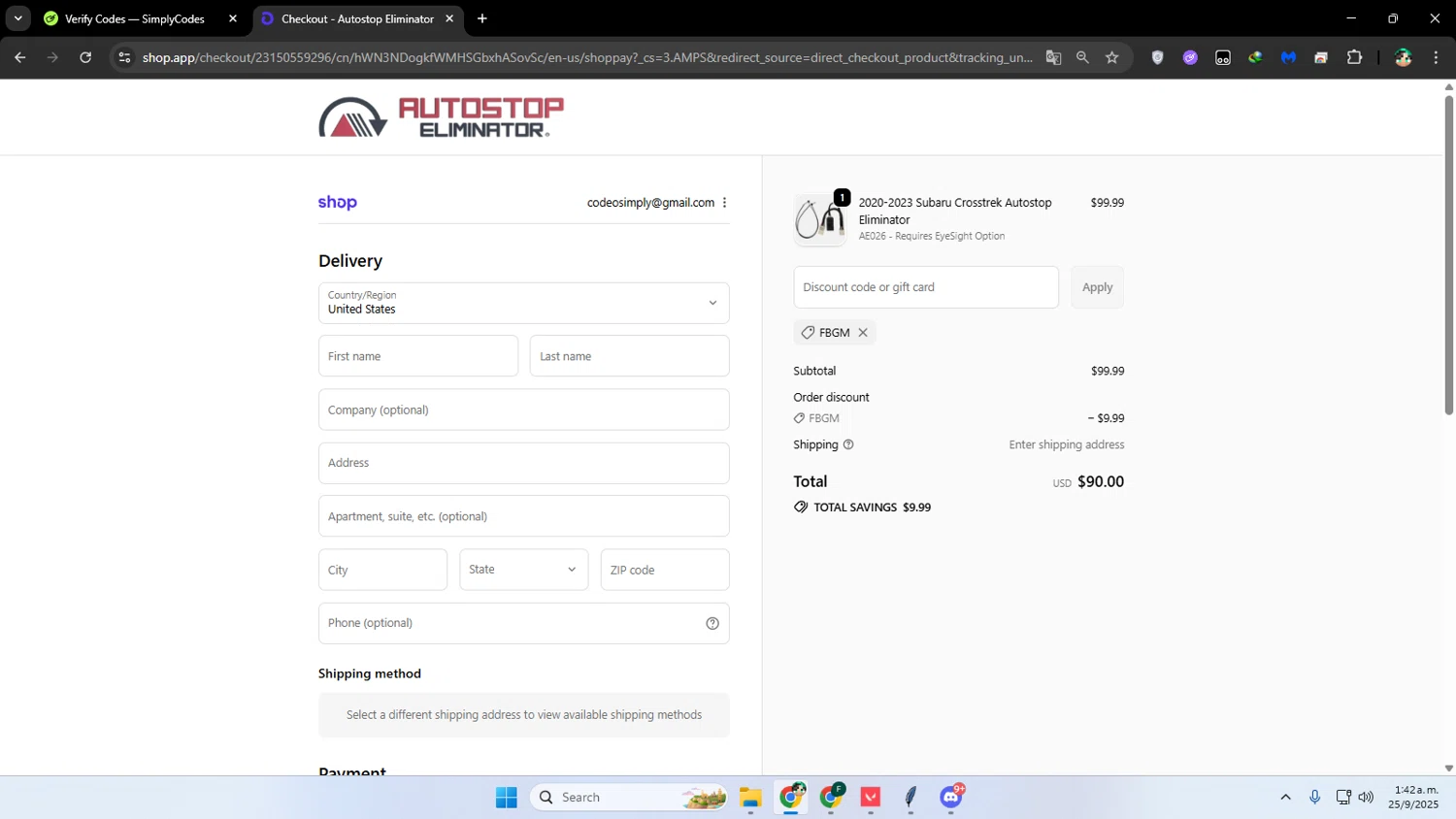The image size is (1456, 819).
Task: Reload the checkout page
Action: (x=85, y=57)
